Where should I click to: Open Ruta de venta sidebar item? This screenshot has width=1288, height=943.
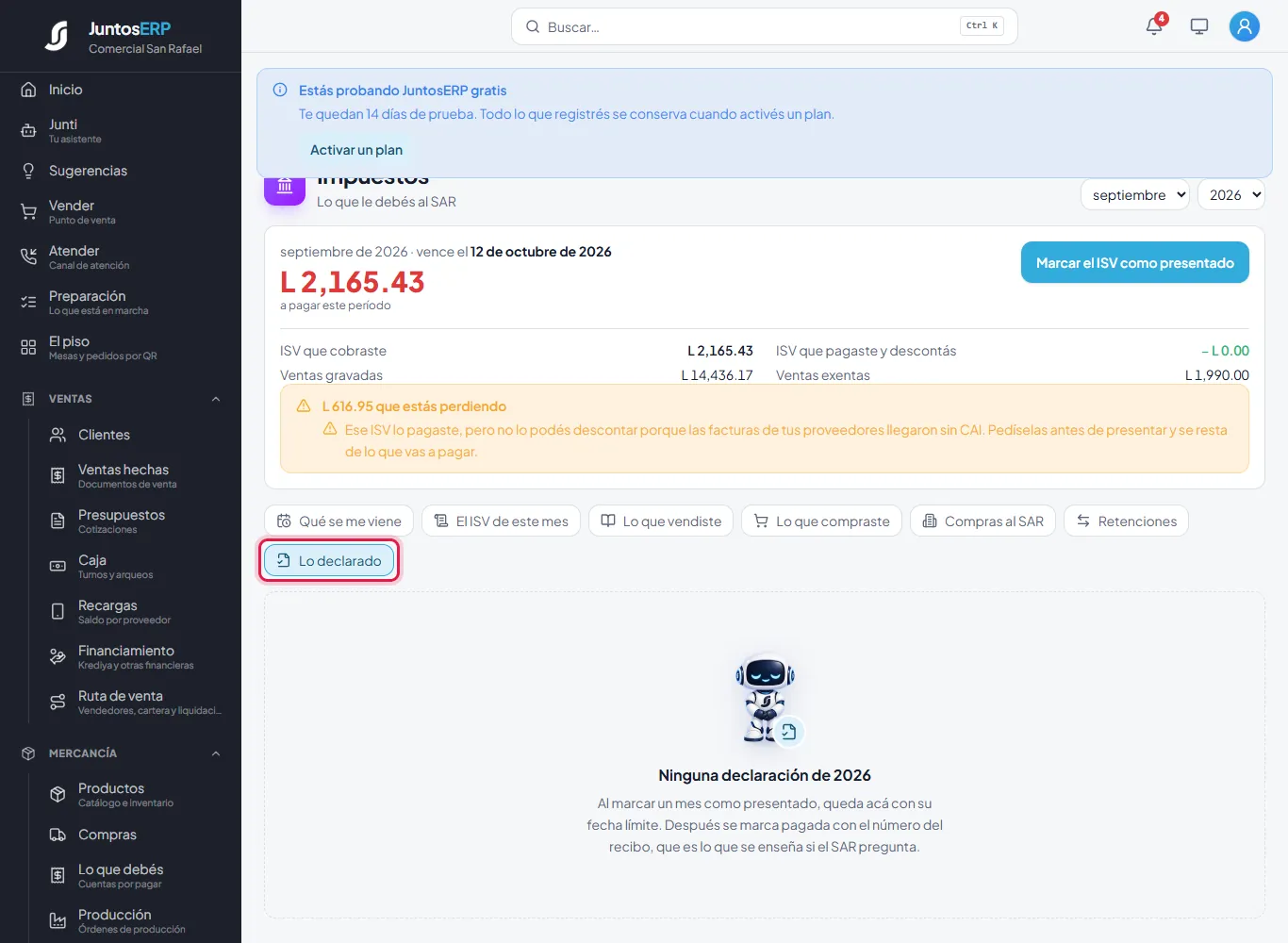click(134, 703)
